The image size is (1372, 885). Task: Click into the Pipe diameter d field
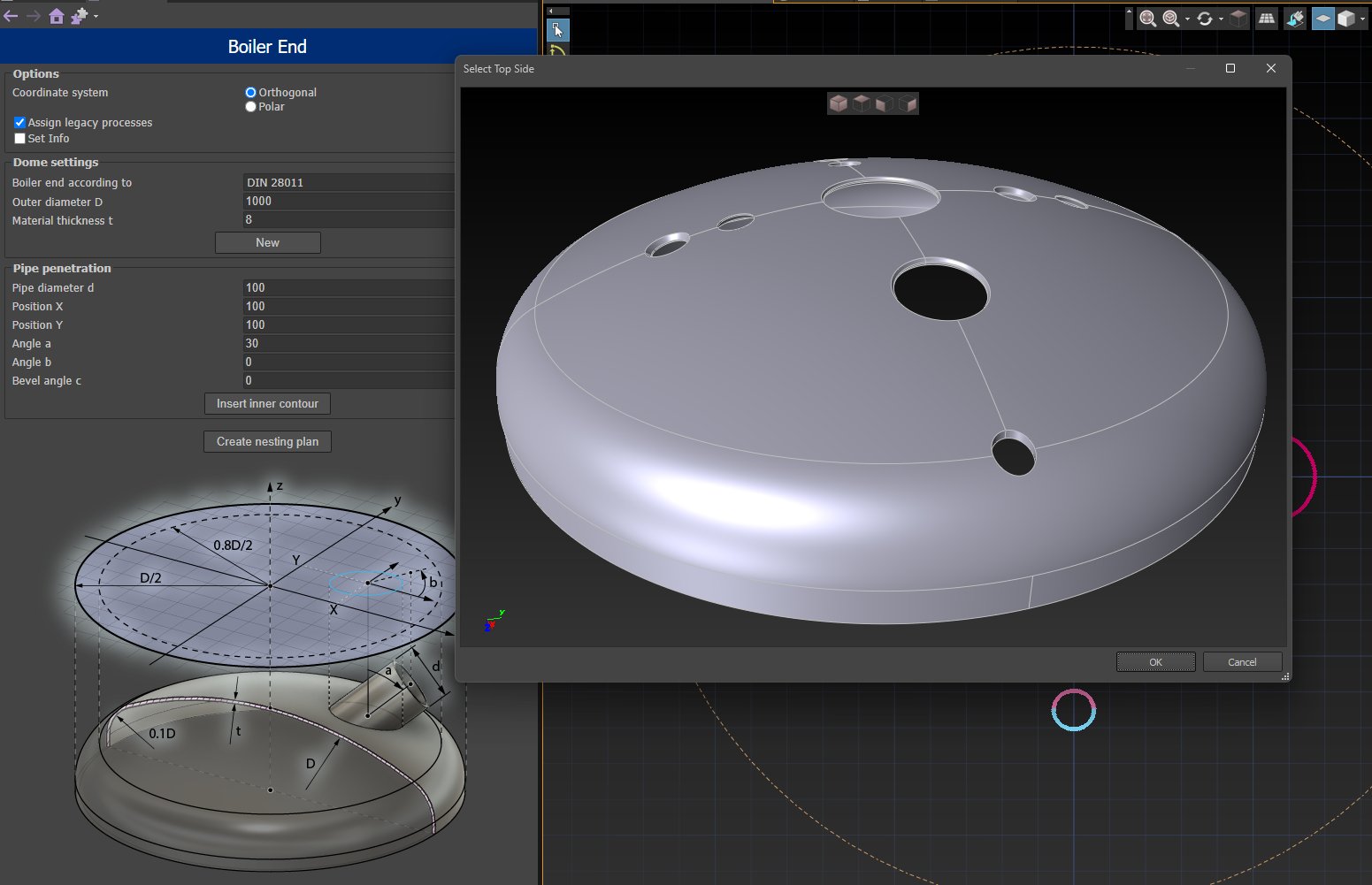(x=349, y=287)
